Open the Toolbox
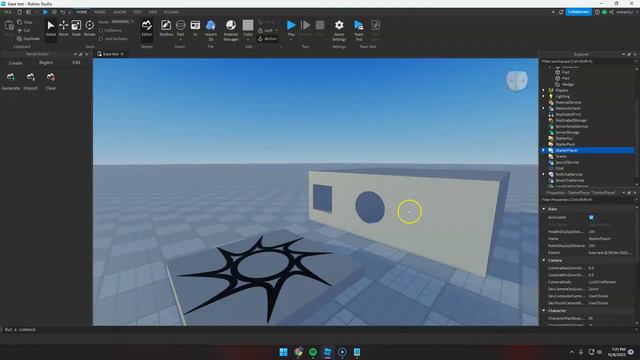 (x=166, y=28)
